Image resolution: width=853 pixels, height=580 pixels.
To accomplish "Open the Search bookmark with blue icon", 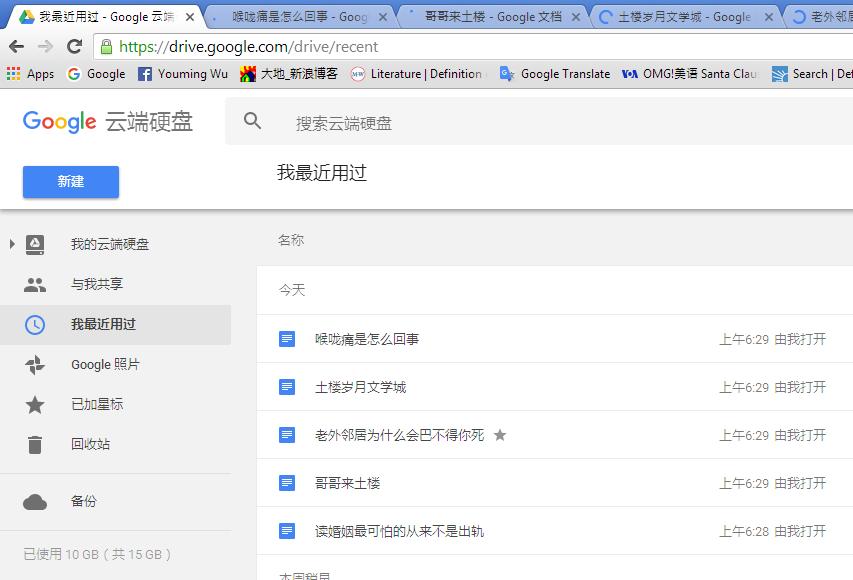I will (x=812, y=73).
